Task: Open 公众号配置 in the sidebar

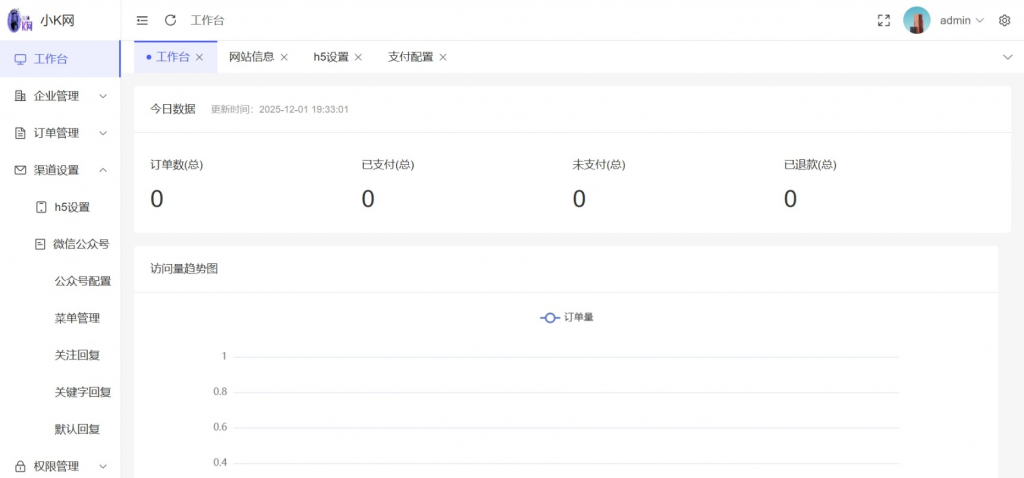Action: tap(83, 281)
